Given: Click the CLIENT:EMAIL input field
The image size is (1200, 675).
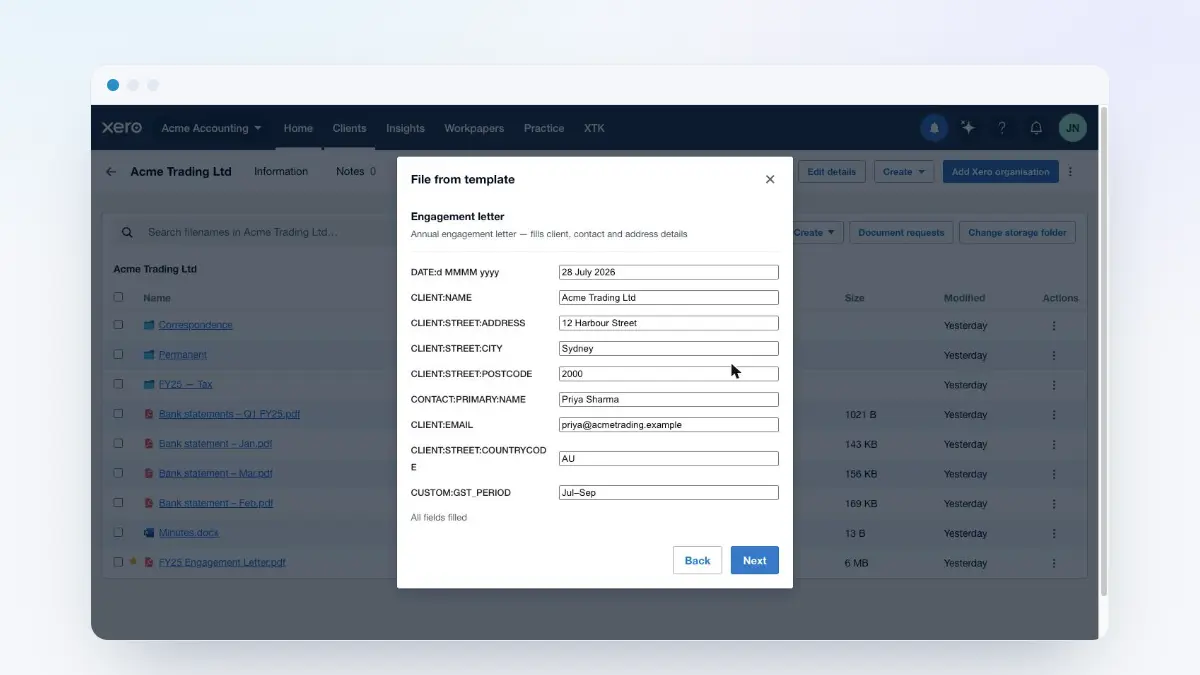Looking at the screenshot, I should [668, 424].
